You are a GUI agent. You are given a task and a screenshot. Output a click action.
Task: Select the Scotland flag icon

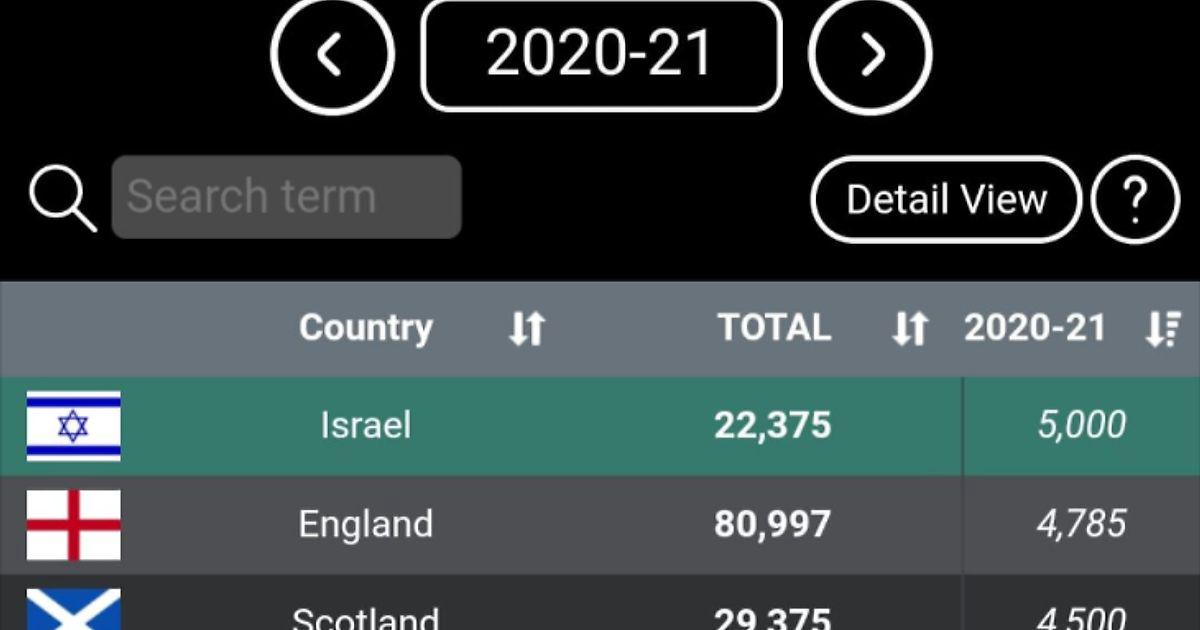coord(73,610)
